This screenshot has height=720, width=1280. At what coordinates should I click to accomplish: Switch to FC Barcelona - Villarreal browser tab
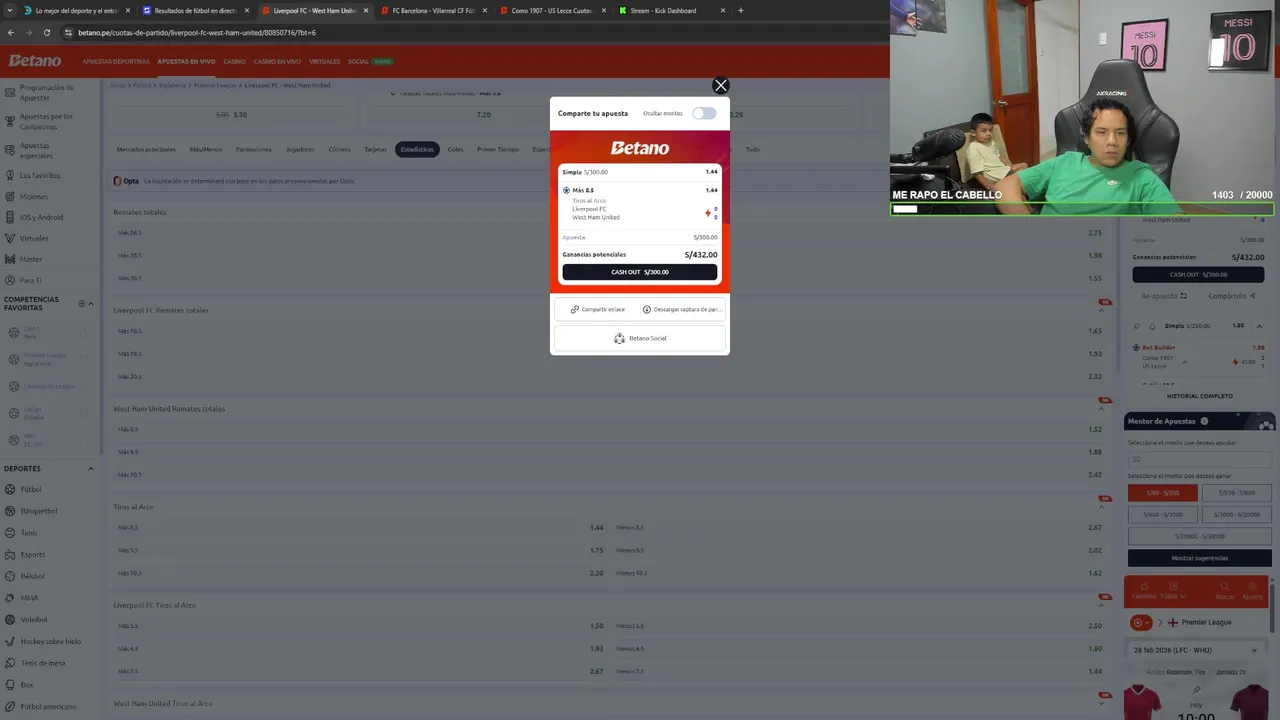[433, 10]
